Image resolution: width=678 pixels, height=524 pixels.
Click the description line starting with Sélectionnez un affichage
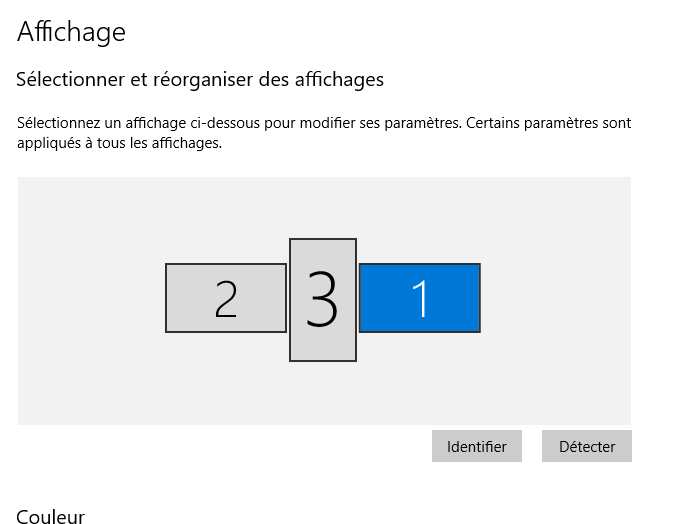click(x=324, y=123)
